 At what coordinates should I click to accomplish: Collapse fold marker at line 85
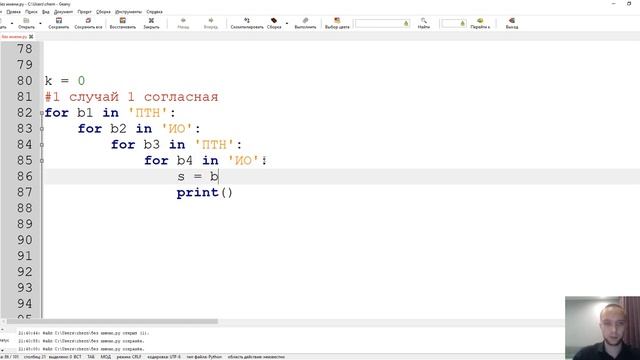coord(42,161)
